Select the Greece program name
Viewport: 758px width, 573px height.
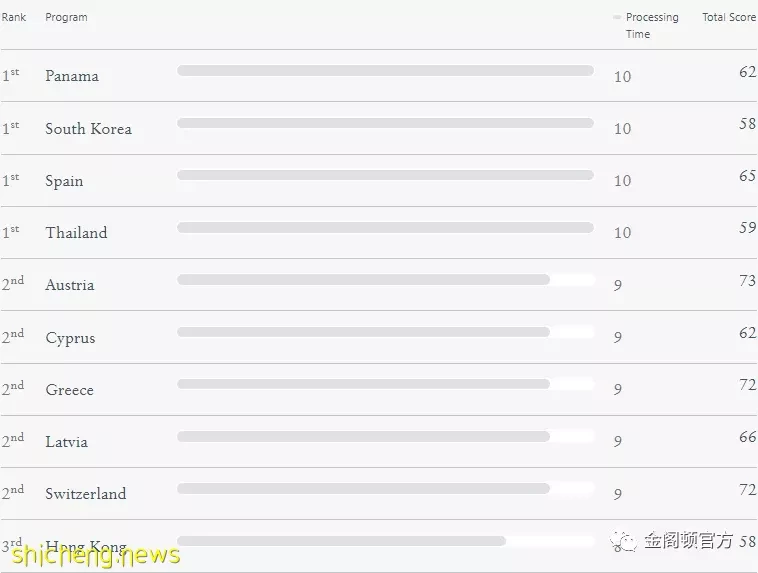[70, 390]
